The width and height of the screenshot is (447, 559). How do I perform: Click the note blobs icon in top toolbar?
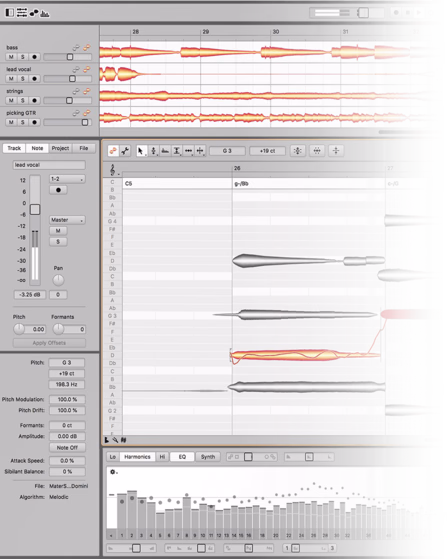pyautogui.click(x=34, y=13)
